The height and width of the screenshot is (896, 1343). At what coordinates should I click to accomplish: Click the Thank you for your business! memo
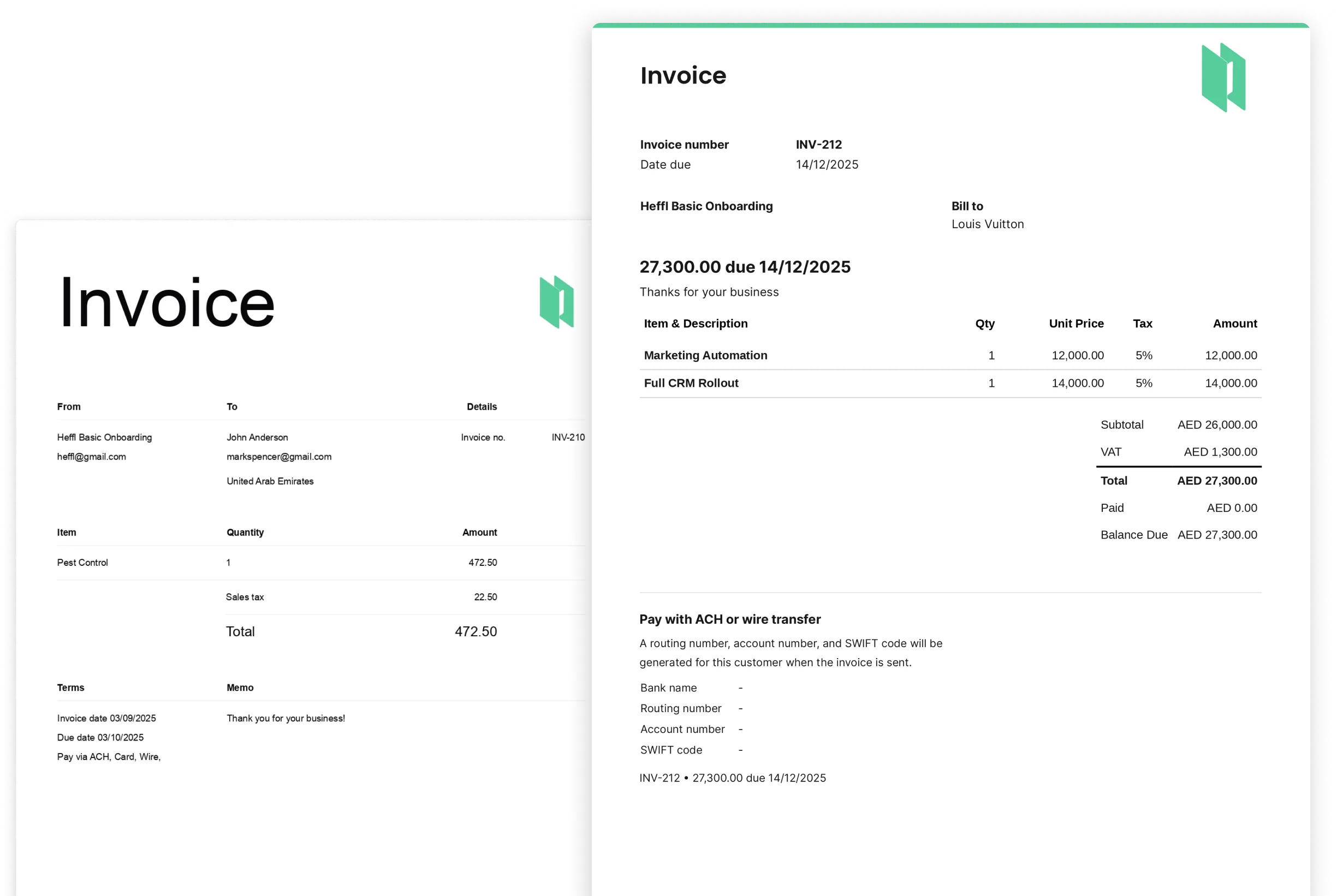(x=286, y=718)
